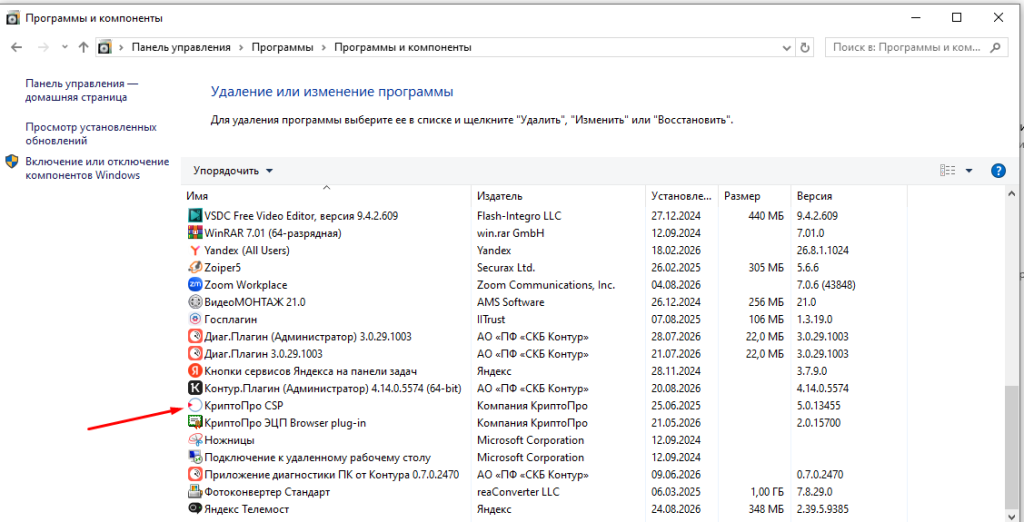
Task: Click the scrollbar up arrow of the list
Action: tap(1012, 194)
